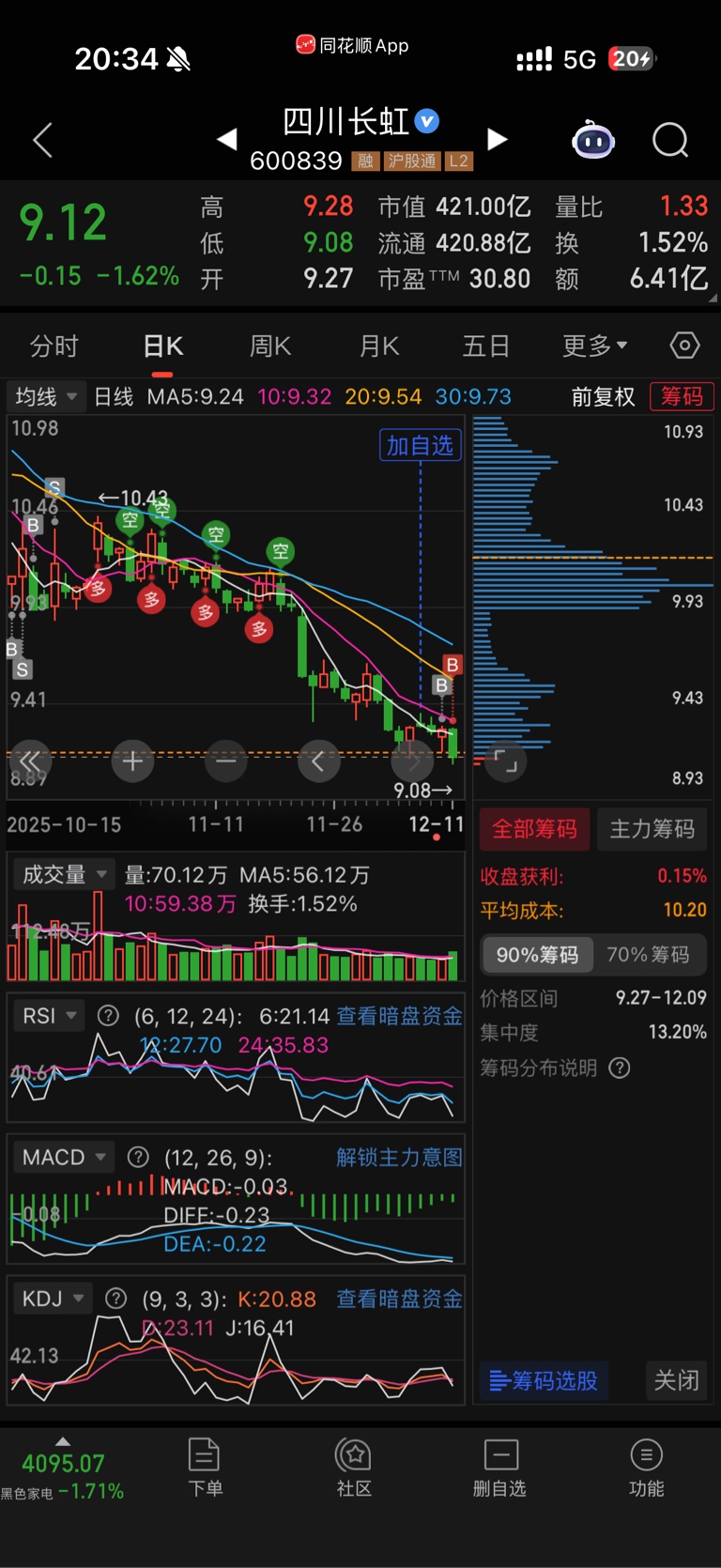Tap the 市值 421.00亿 value
The image size is (721, 1568).
(x=483, y=207)
